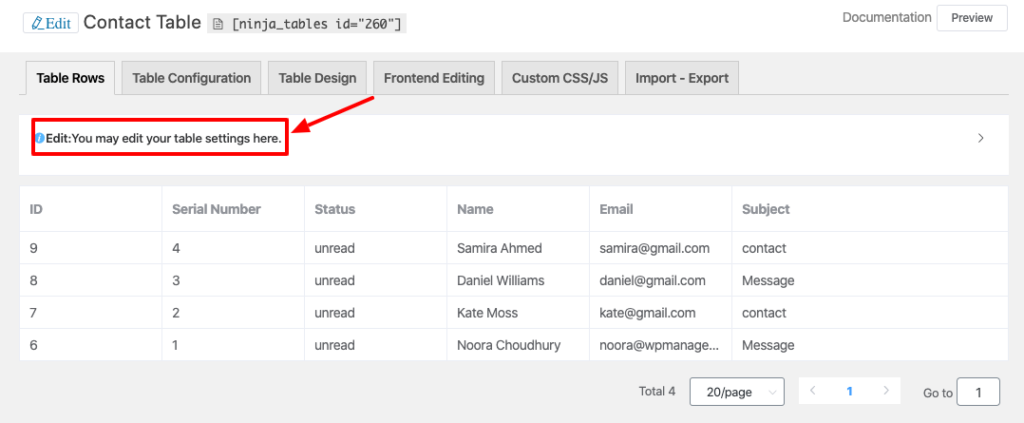Click the Go to page input field
Screen dimensions: 1024x423
coord(977,392)
